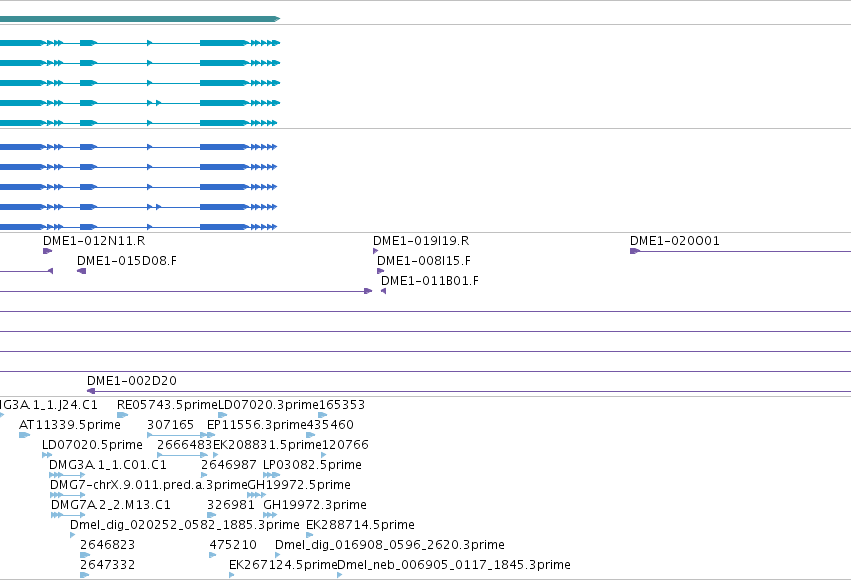Click the DME1-020O01 start arrow glyph
Screen dimensions: 851x580
click(634, 251)
